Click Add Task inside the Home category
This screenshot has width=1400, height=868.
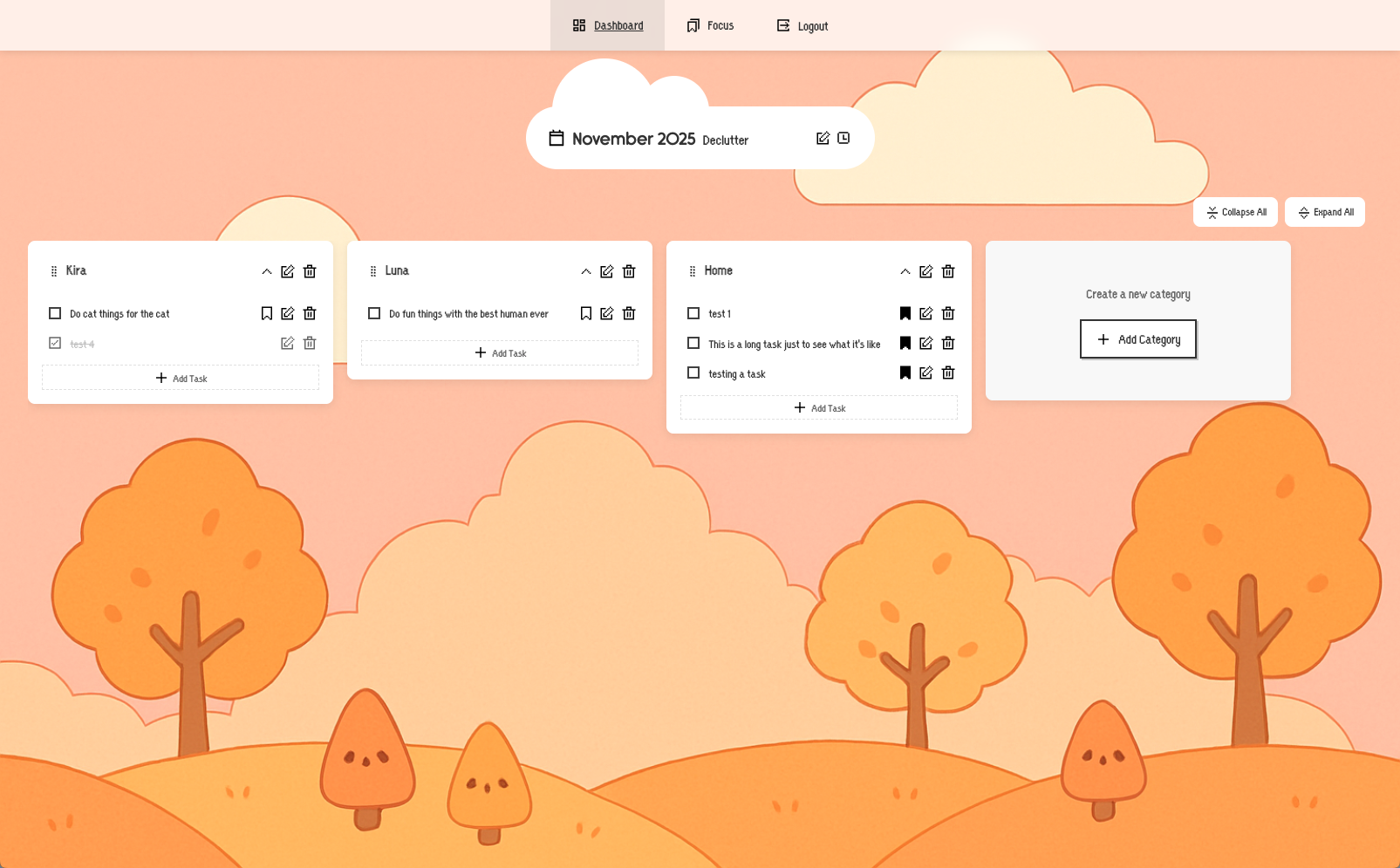[x=818, y=407]
